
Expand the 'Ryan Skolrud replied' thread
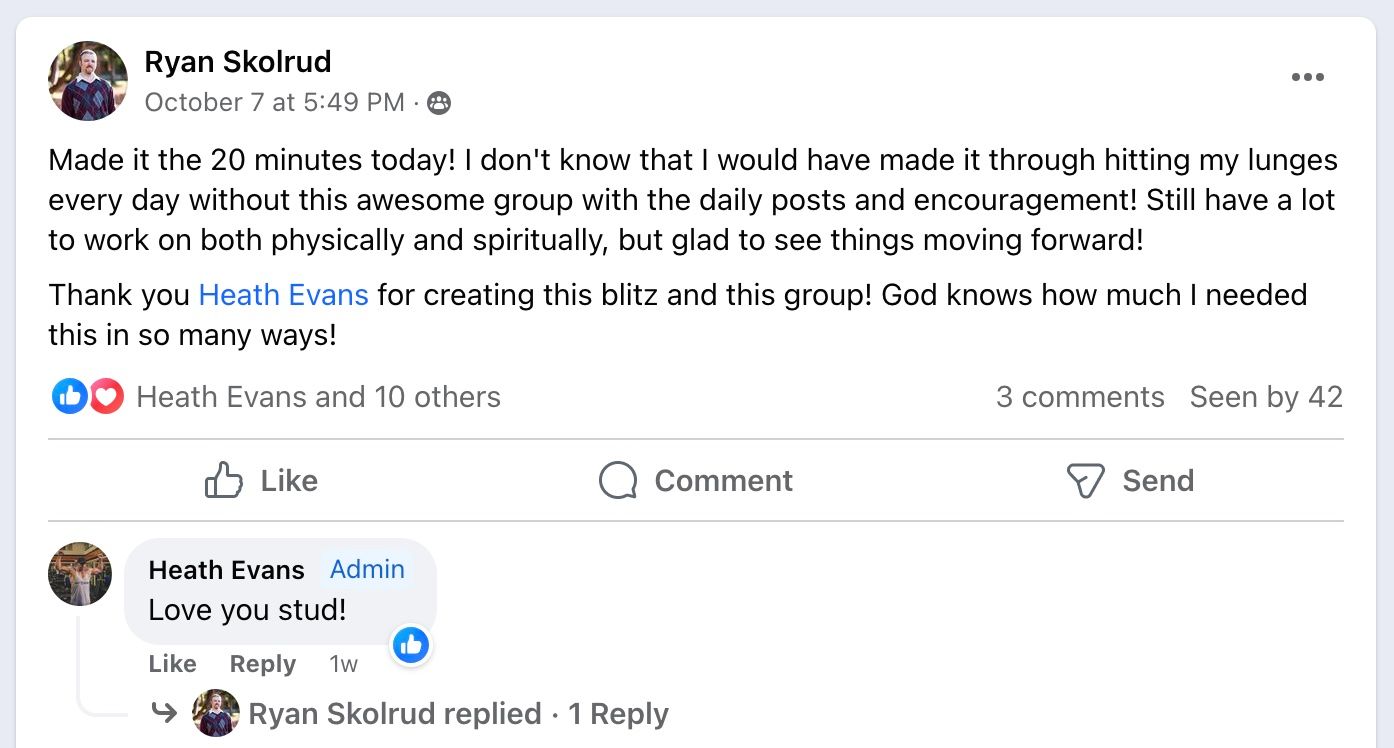tap(457, 714)
